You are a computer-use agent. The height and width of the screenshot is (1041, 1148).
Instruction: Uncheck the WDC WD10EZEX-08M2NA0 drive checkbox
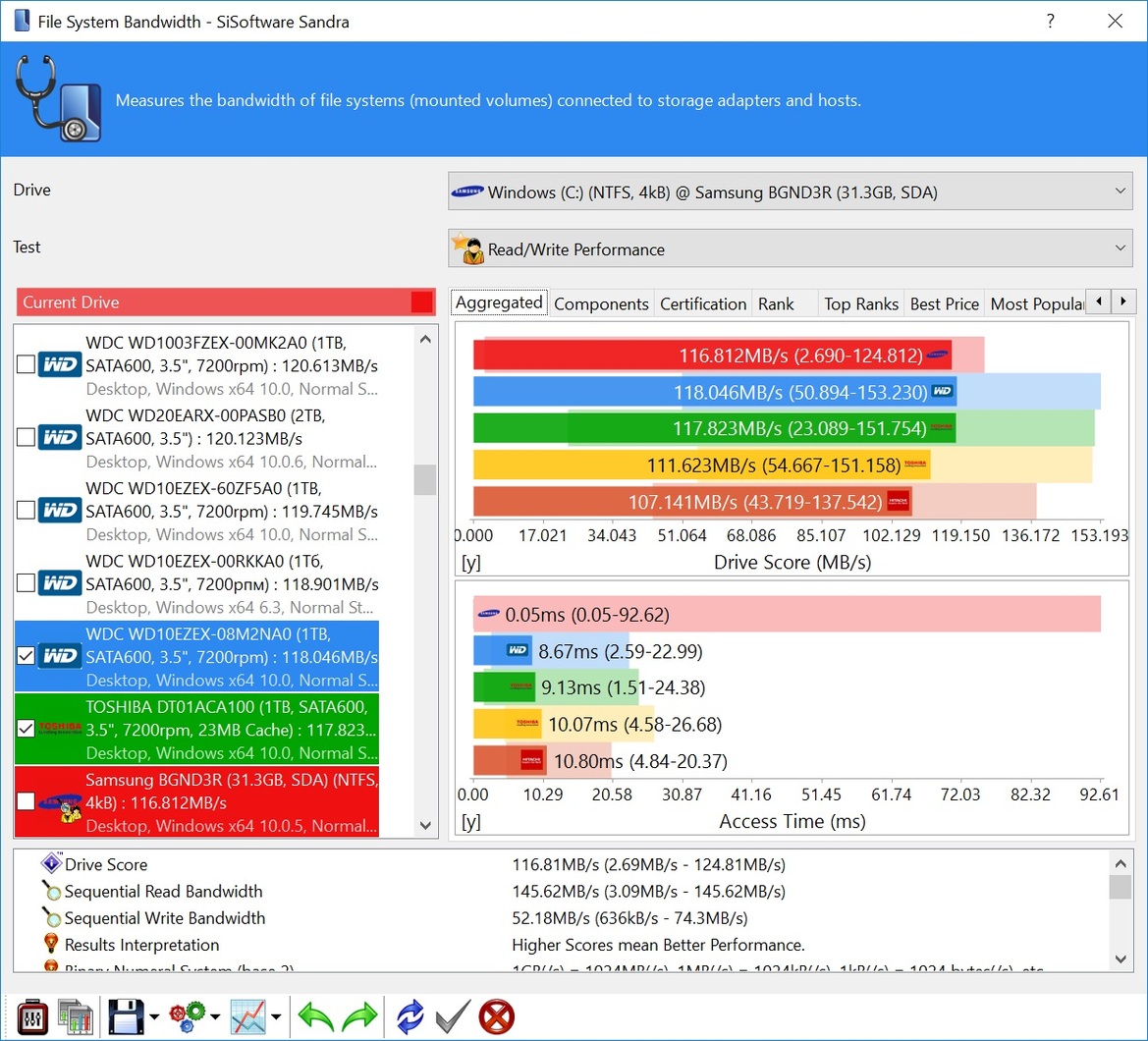tap(26, 655)
